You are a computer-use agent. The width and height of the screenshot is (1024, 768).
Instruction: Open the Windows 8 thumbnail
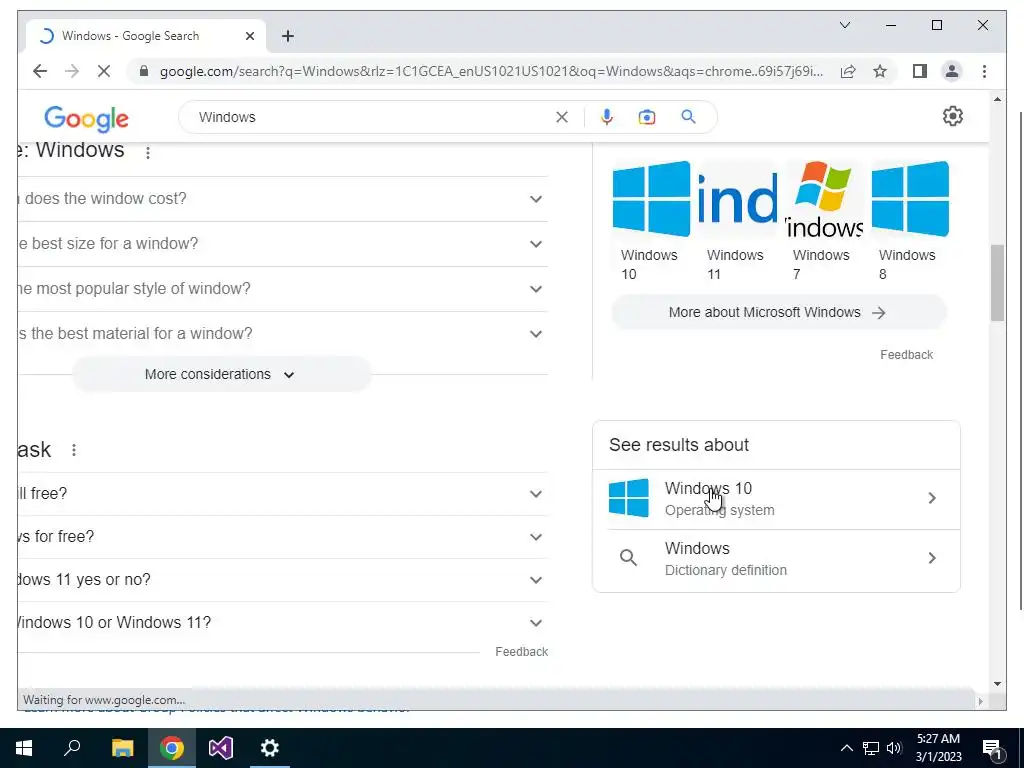tap(910, 221)
